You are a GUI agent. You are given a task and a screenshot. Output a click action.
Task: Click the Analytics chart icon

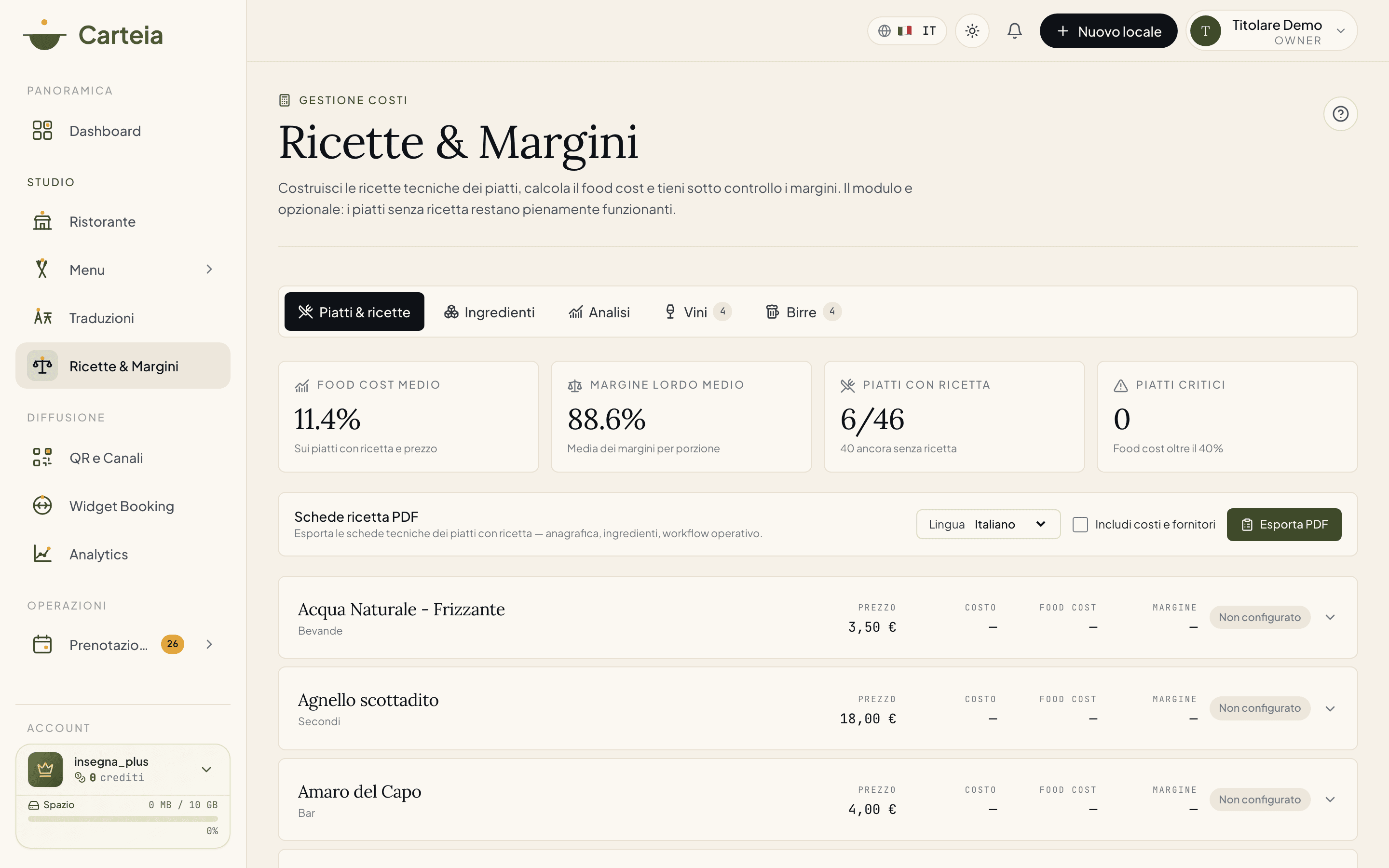click(42, 554)
